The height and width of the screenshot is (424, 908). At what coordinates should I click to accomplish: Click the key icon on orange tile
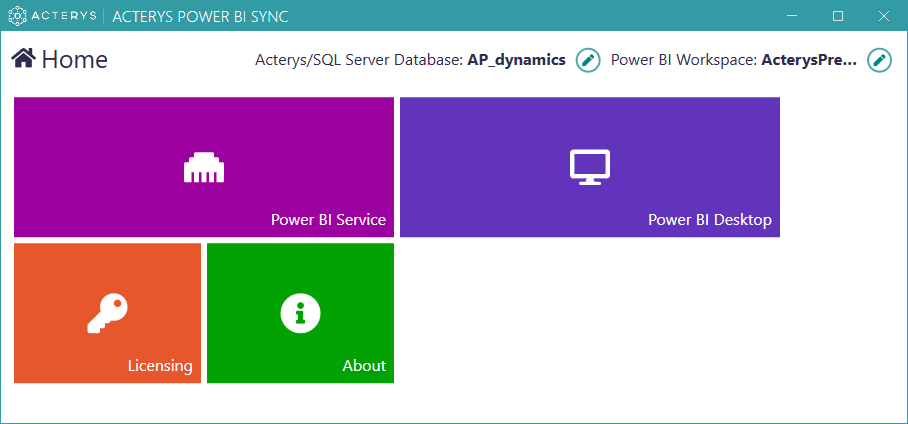[x=108, y=313]
